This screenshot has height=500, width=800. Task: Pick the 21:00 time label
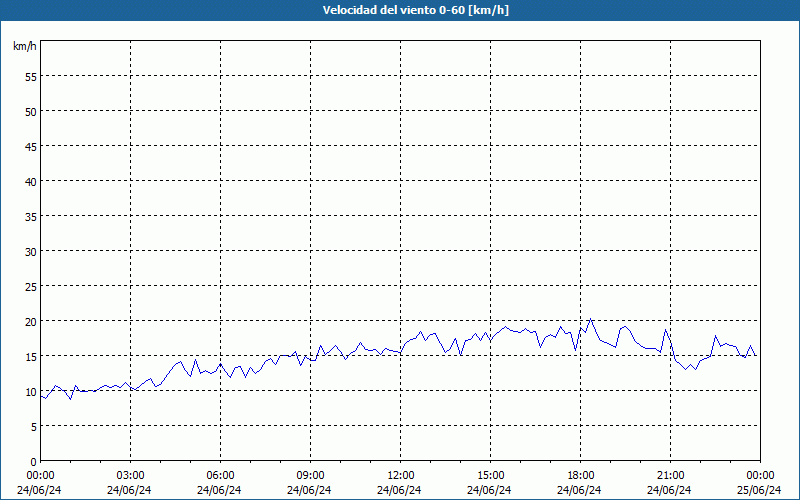671,475
